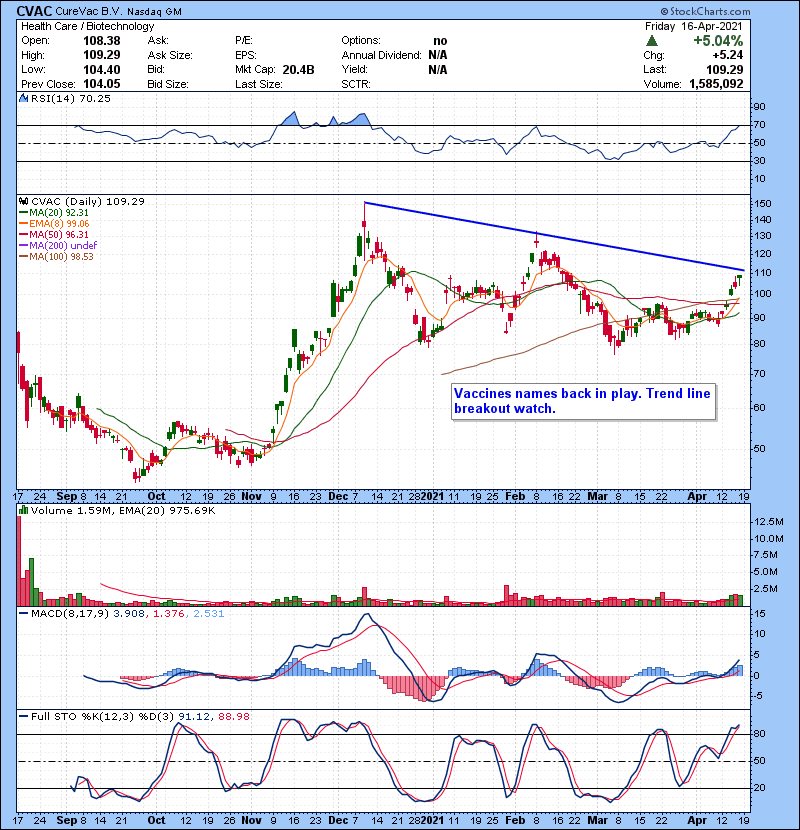The image size is (800, 830).
Task: Click the green up-arrow change icon
Action: point(652,41)
